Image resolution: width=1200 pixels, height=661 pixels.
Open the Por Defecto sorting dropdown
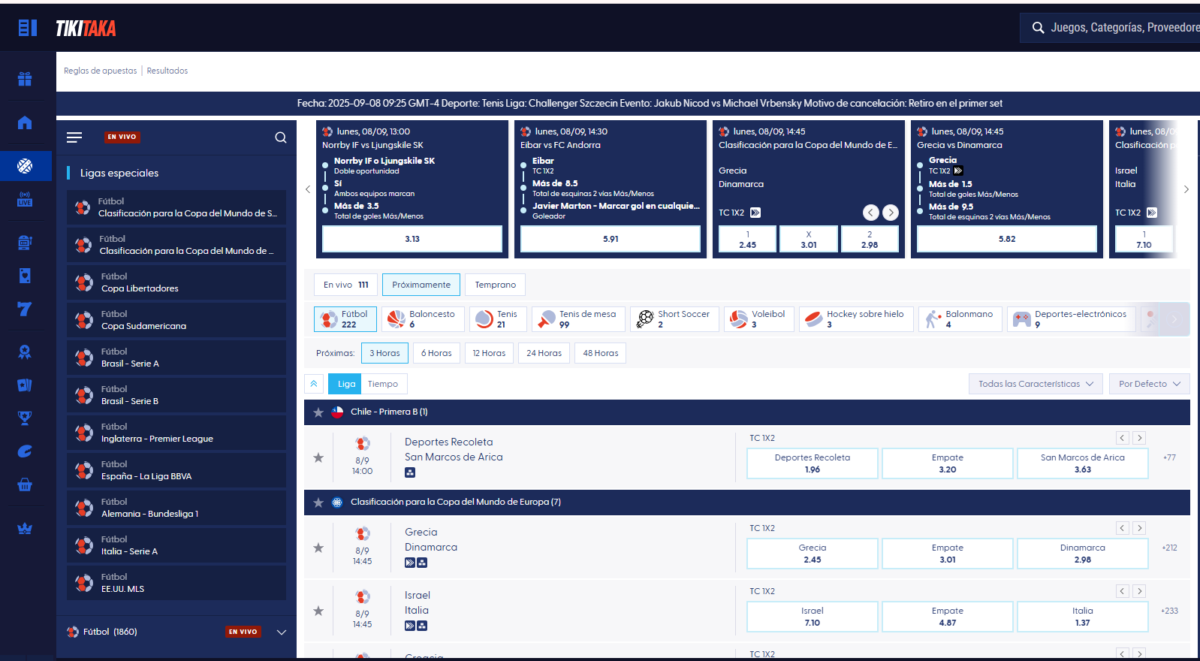coord(1149,384)
